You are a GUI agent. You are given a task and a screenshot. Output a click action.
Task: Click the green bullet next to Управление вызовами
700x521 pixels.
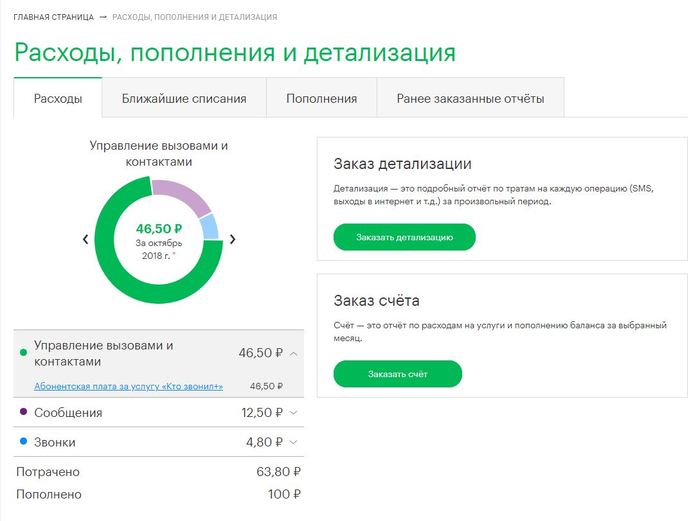23,353
